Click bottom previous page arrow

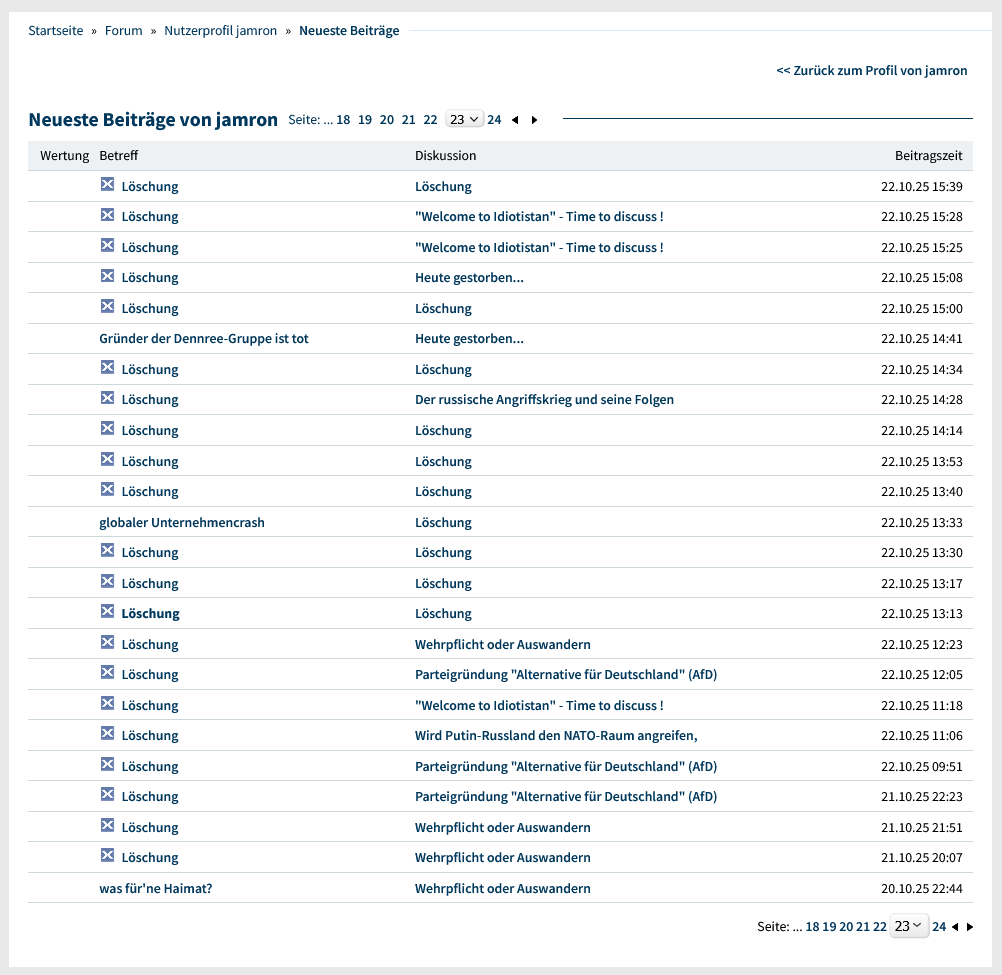pyautogui.click(x=955, y=927)
